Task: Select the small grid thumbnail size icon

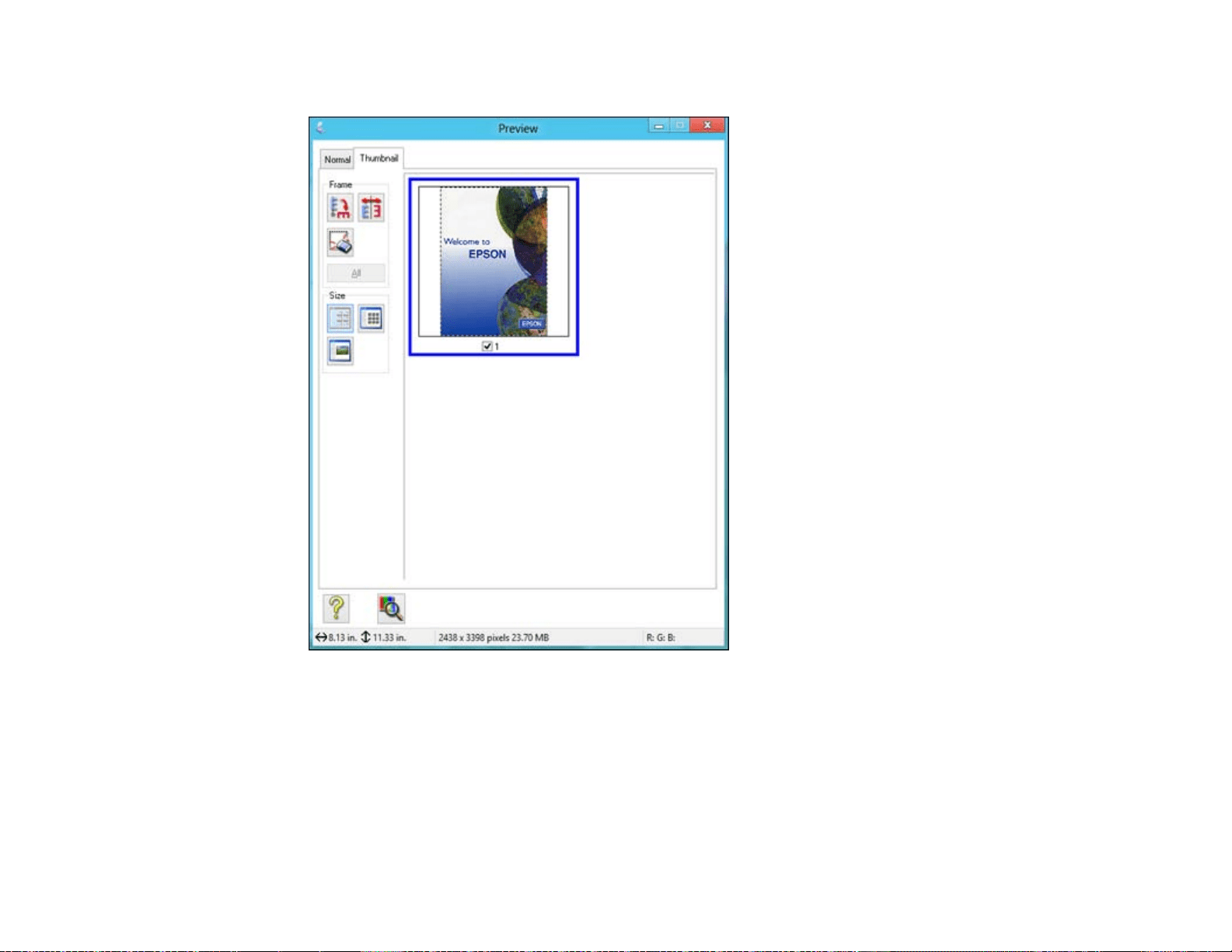Action: tap(372, 319)
